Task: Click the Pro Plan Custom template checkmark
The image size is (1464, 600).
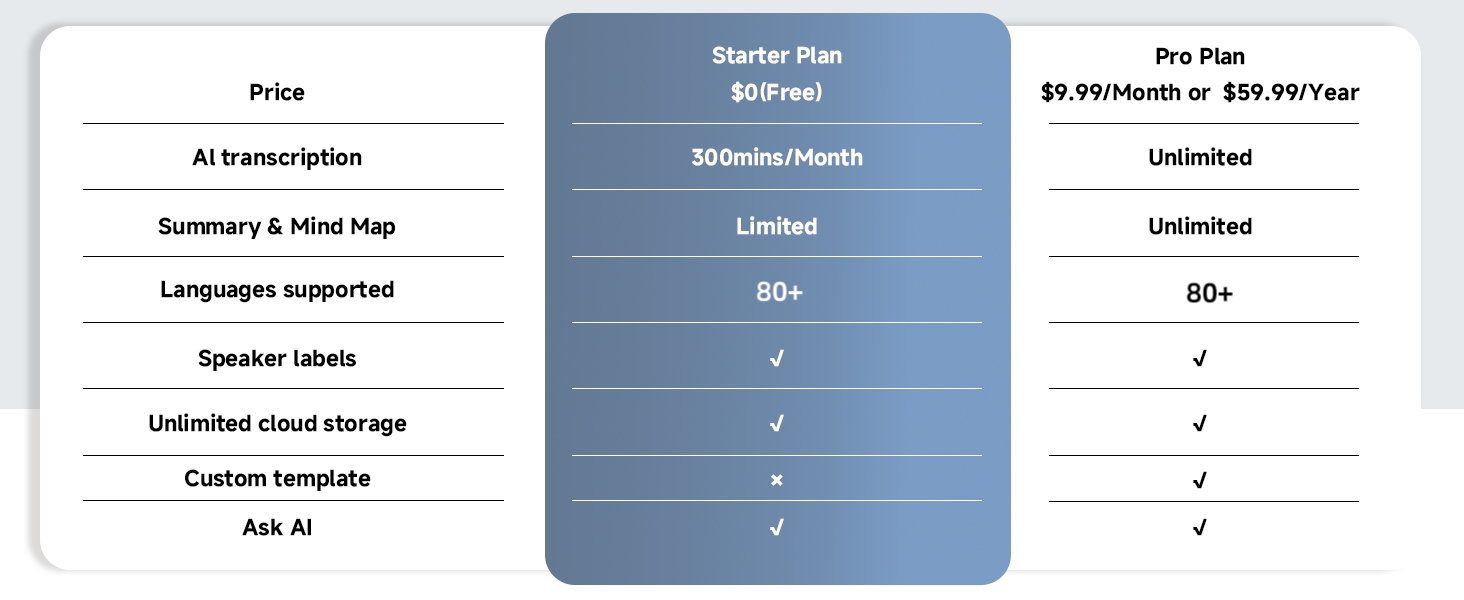Action: click(1200, 480)
